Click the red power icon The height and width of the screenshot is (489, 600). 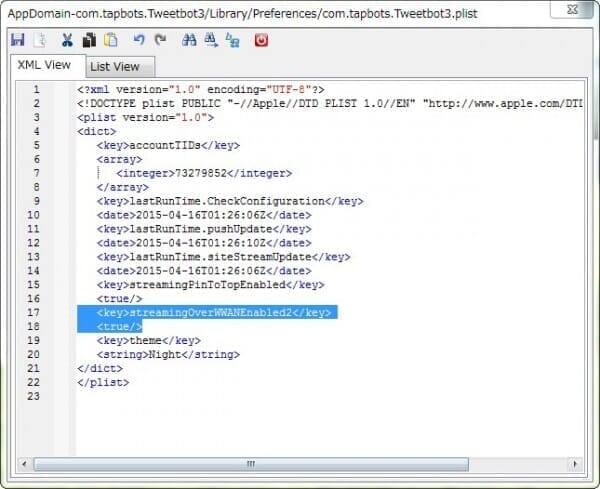[x=261, y=40]
